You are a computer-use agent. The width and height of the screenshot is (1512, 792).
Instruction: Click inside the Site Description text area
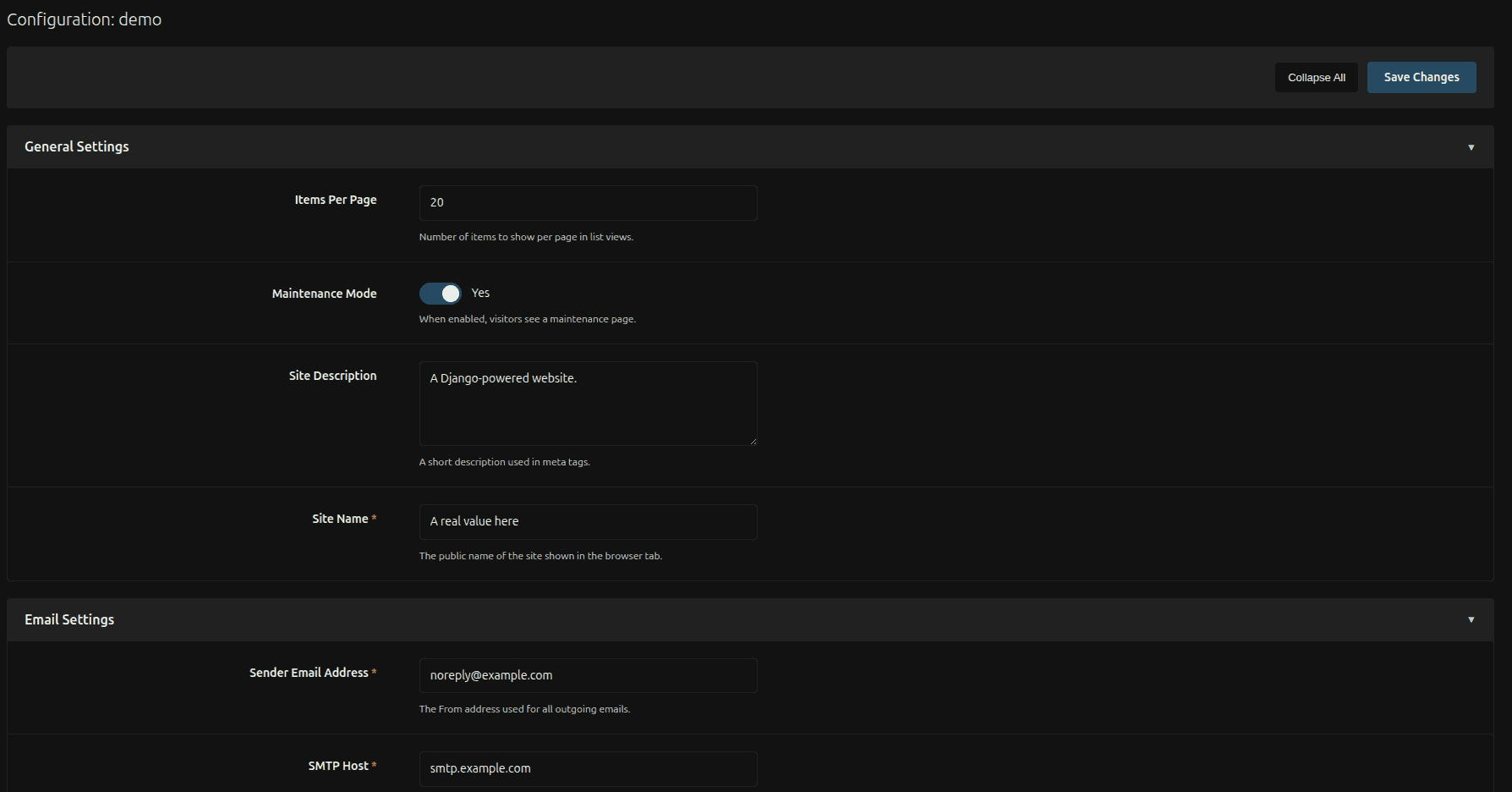tap(587, 404)
